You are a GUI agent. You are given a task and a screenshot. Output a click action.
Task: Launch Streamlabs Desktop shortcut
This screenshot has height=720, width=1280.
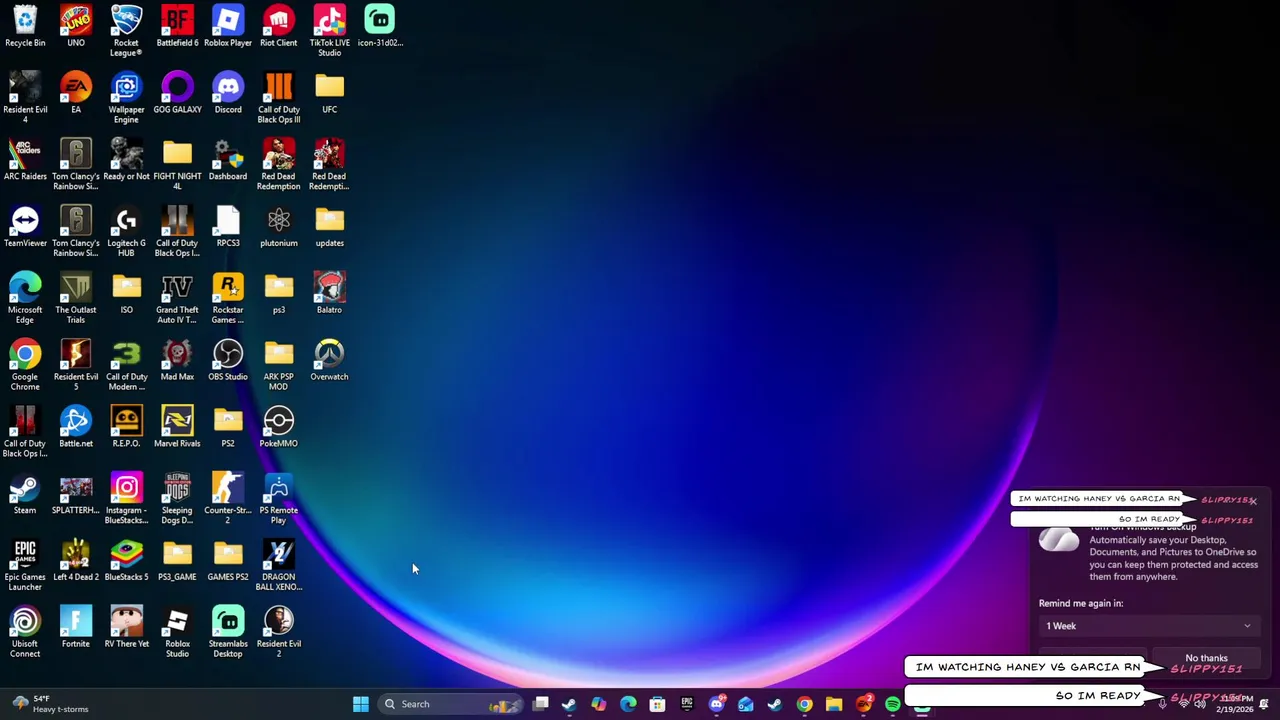(228, 633)
